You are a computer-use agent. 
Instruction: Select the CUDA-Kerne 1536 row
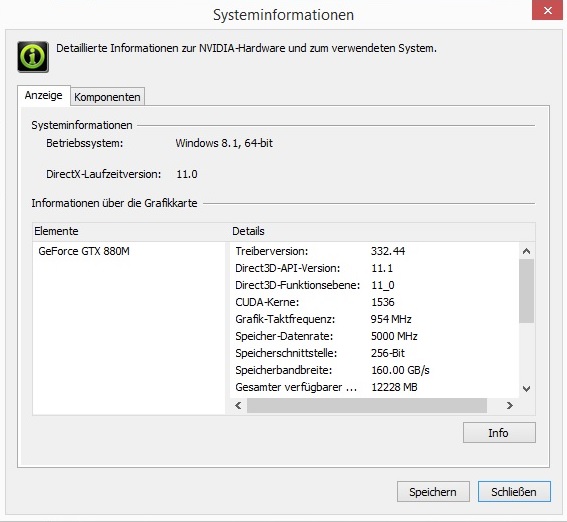[x=374, y=302]
